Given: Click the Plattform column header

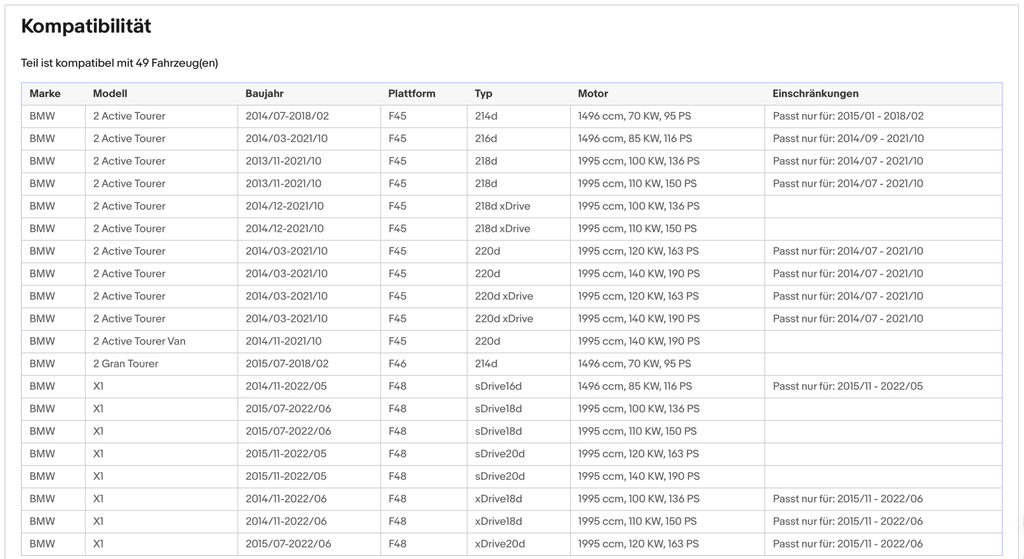Looking at the screenshot, I should (x=411, y=93).
